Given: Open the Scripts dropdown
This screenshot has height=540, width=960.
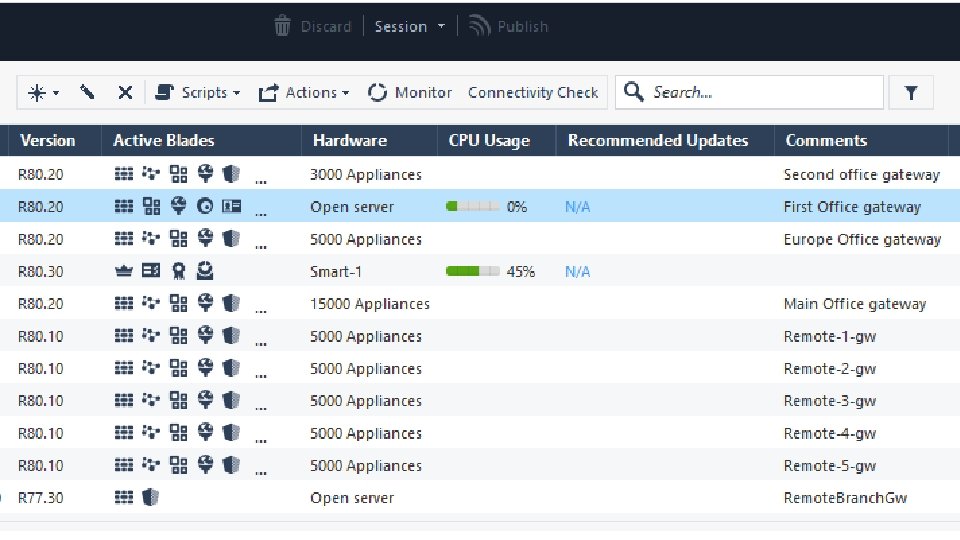Looking at the screenshot, I should (x=197, y=92).
